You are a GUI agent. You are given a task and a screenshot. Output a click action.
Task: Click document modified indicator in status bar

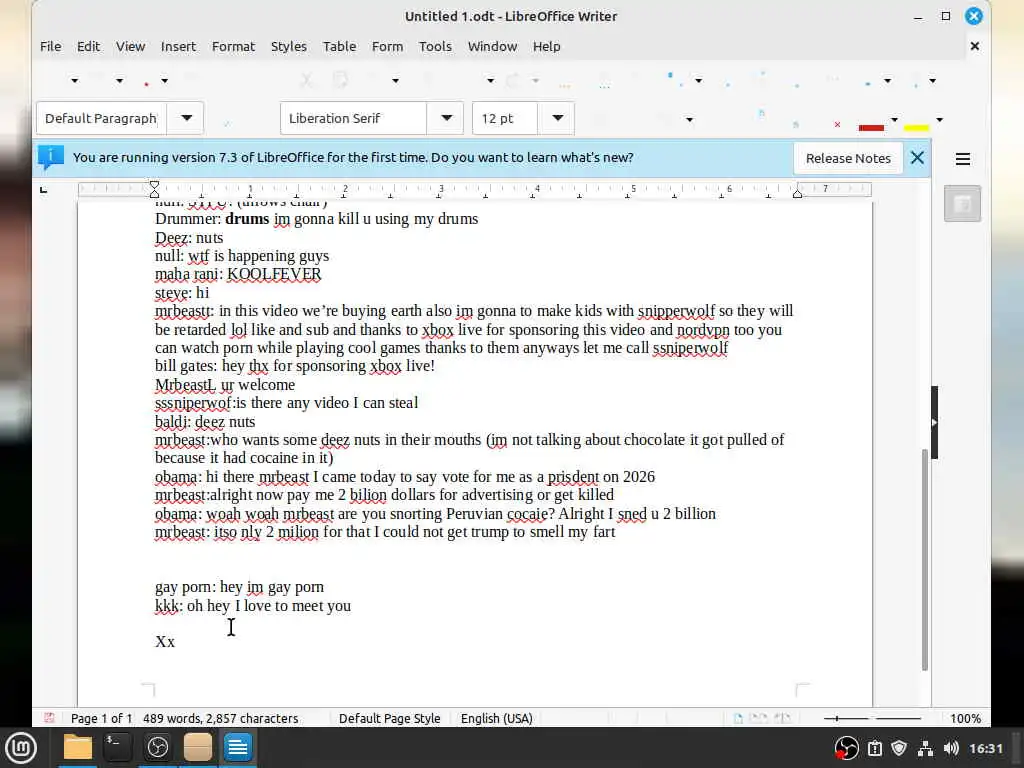tap(49, 718)
